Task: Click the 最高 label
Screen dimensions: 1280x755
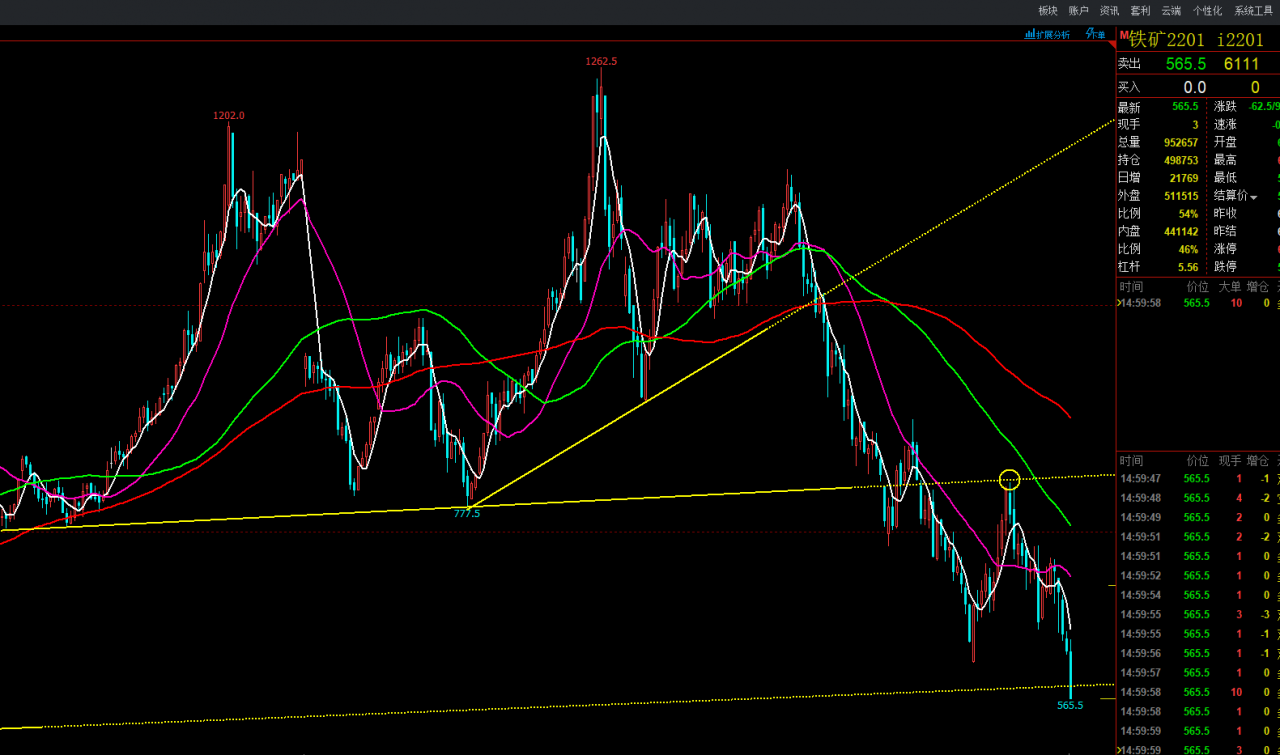Action: point(1225,161)
